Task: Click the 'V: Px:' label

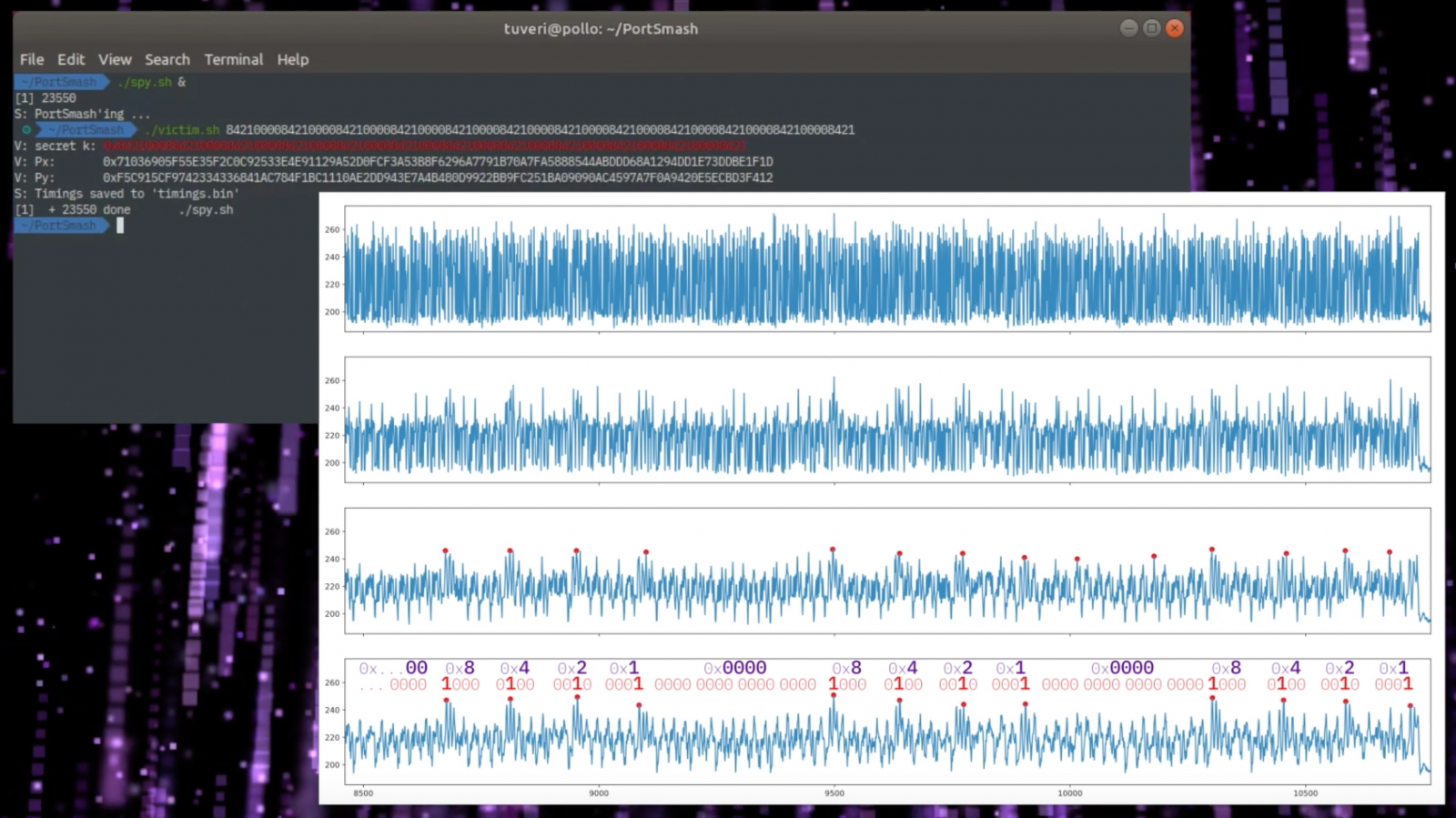Action: tap(35, 162)
